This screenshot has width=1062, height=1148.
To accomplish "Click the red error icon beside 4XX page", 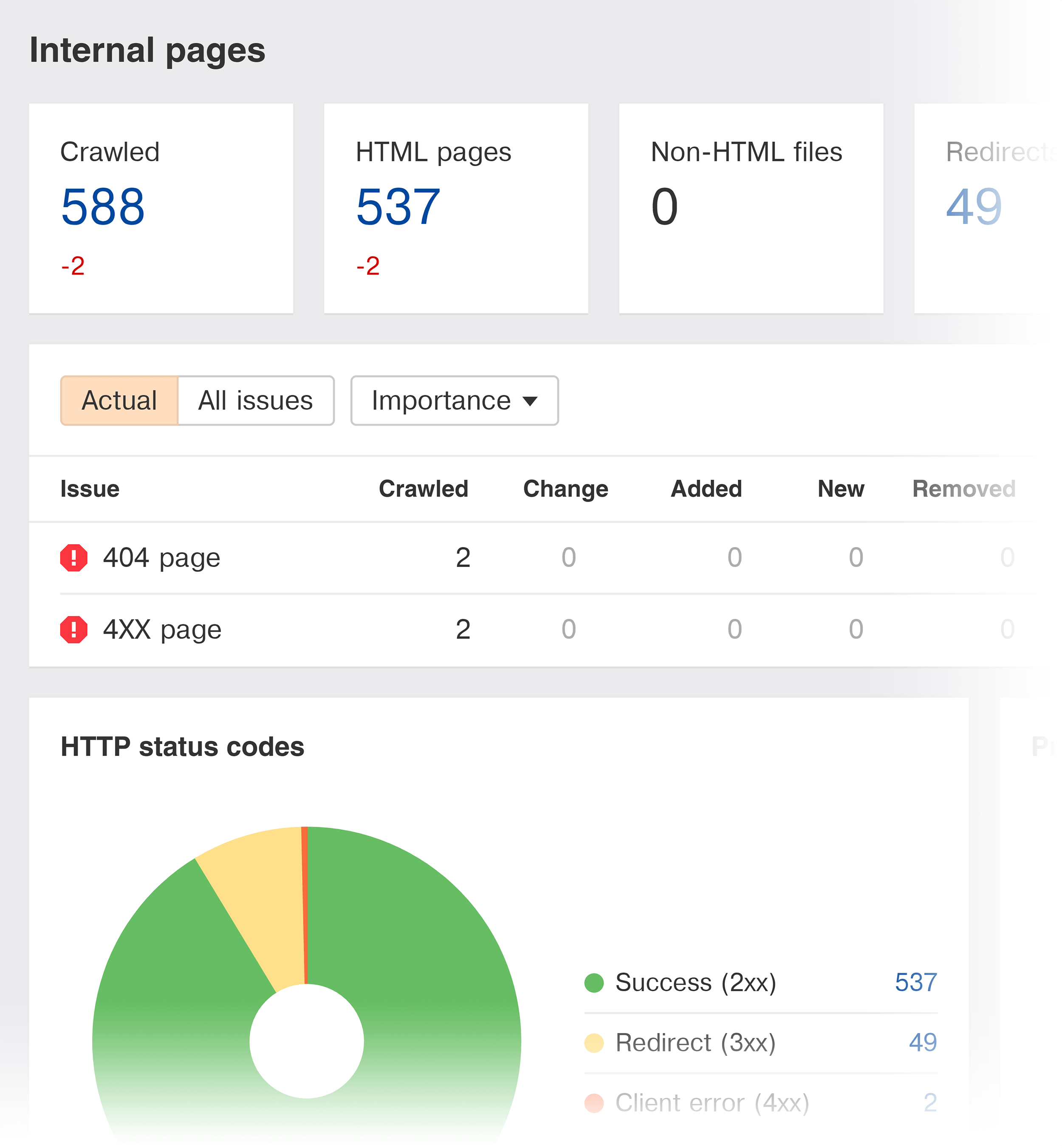I will point(73,630).
